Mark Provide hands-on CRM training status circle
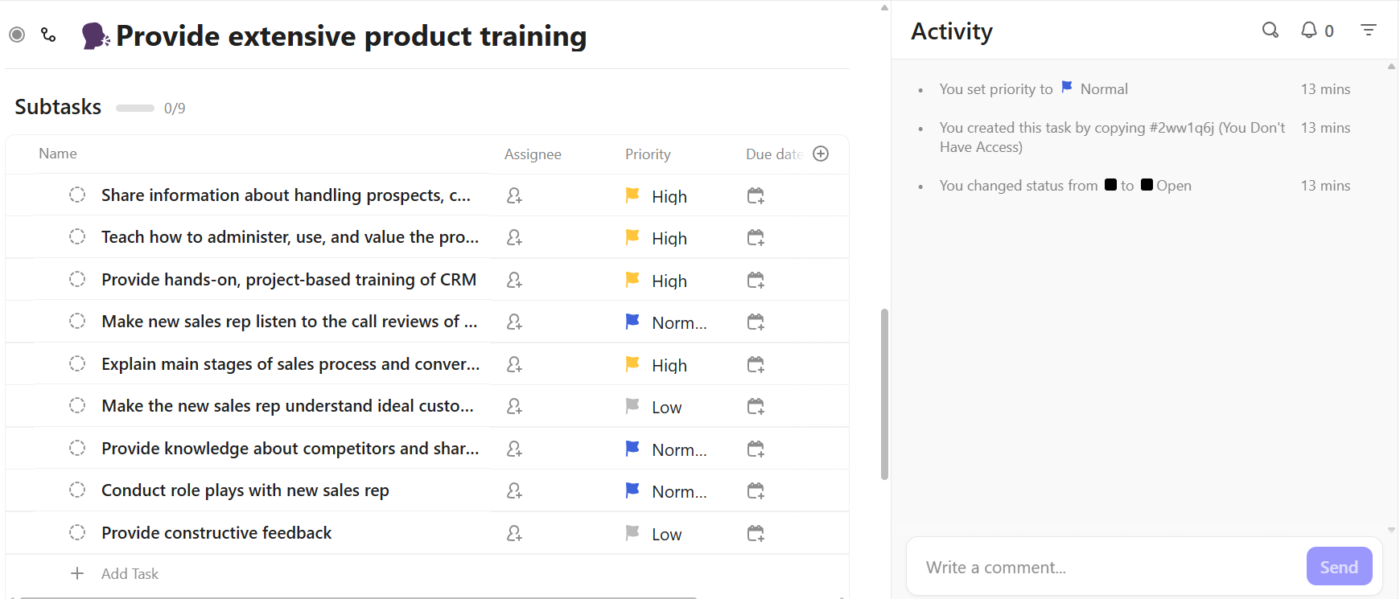 pyautogui.click(x=77, y=279)
